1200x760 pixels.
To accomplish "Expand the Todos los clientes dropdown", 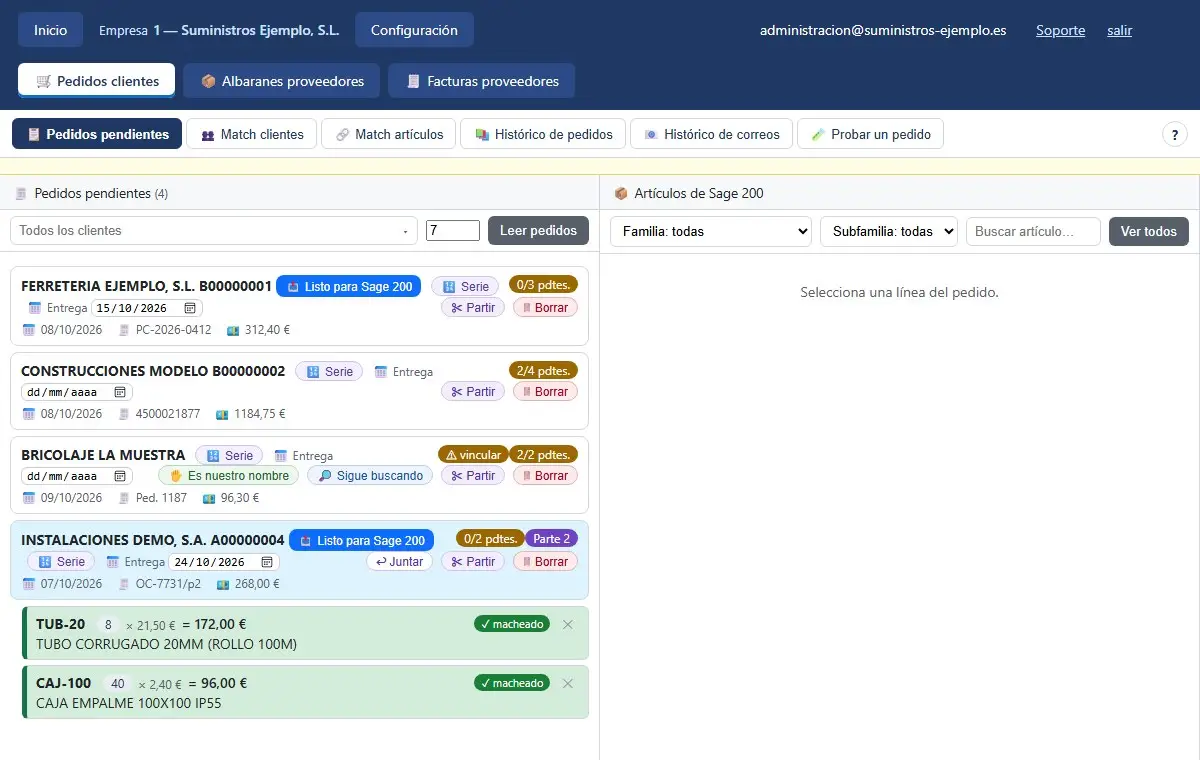I will [x=214, y=230].
